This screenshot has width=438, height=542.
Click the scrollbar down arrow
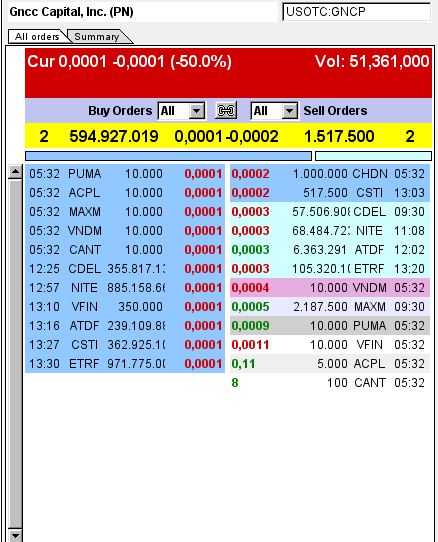(x=15, y=535)
